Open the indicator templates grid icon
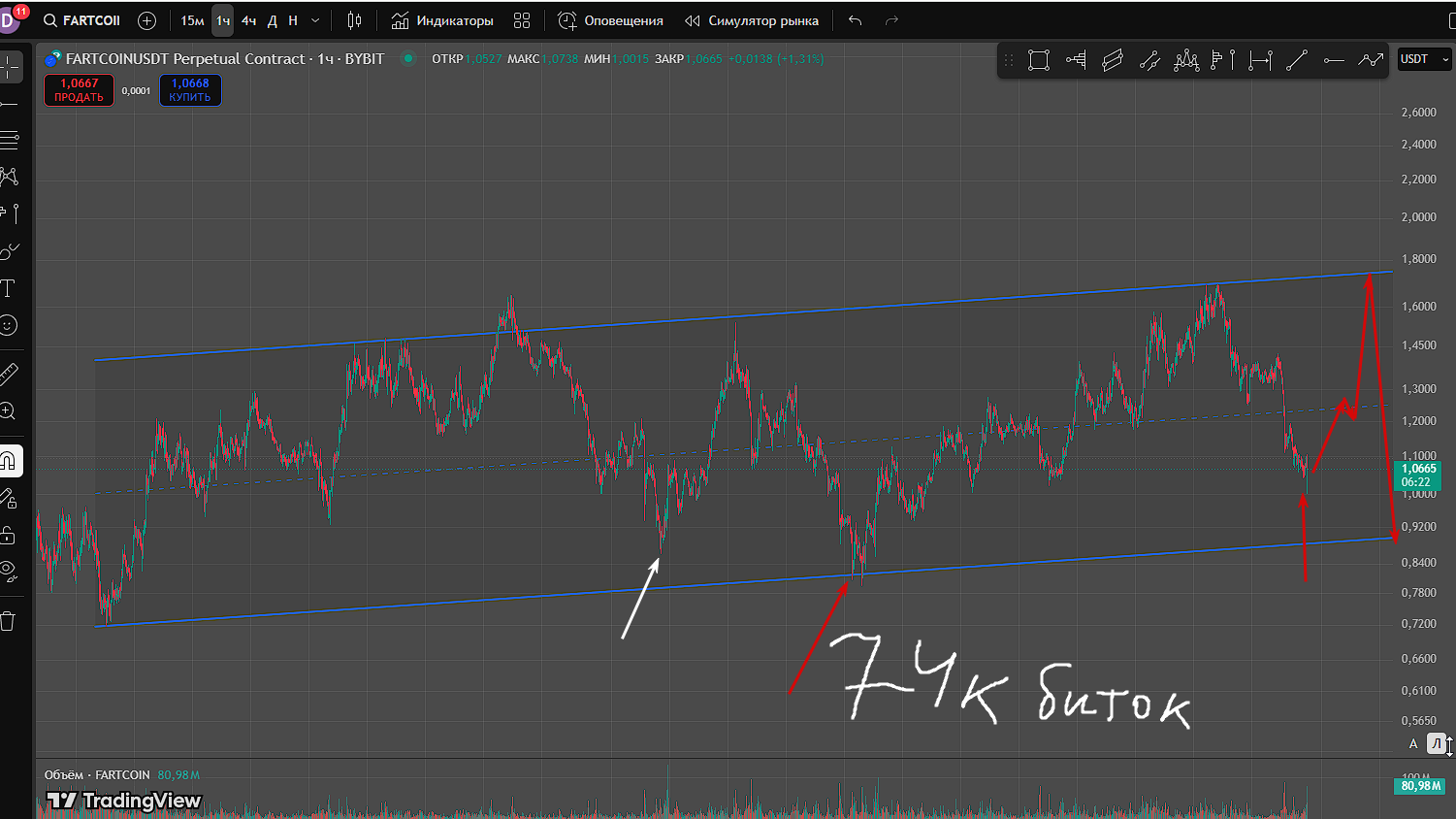The width and height of the screenshot is (1456, 819). [522, 20]
